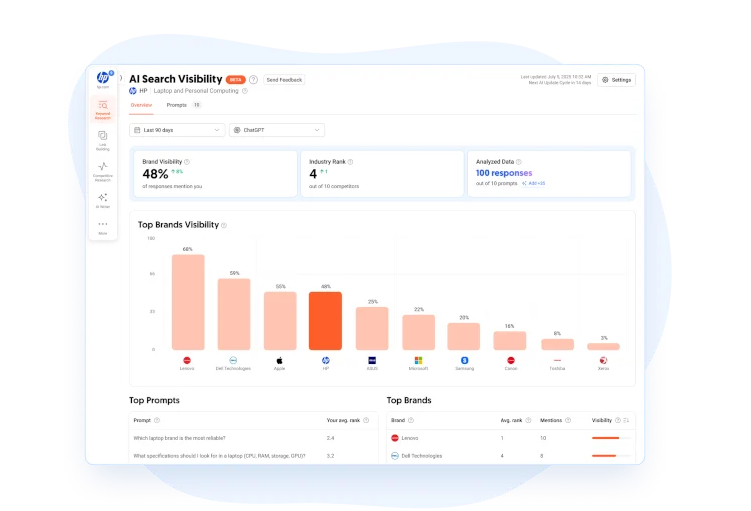The height and width of the screenshot is (511, 751).
Task: Sort Top Brands by Visibility column
Action: (626, 420)
